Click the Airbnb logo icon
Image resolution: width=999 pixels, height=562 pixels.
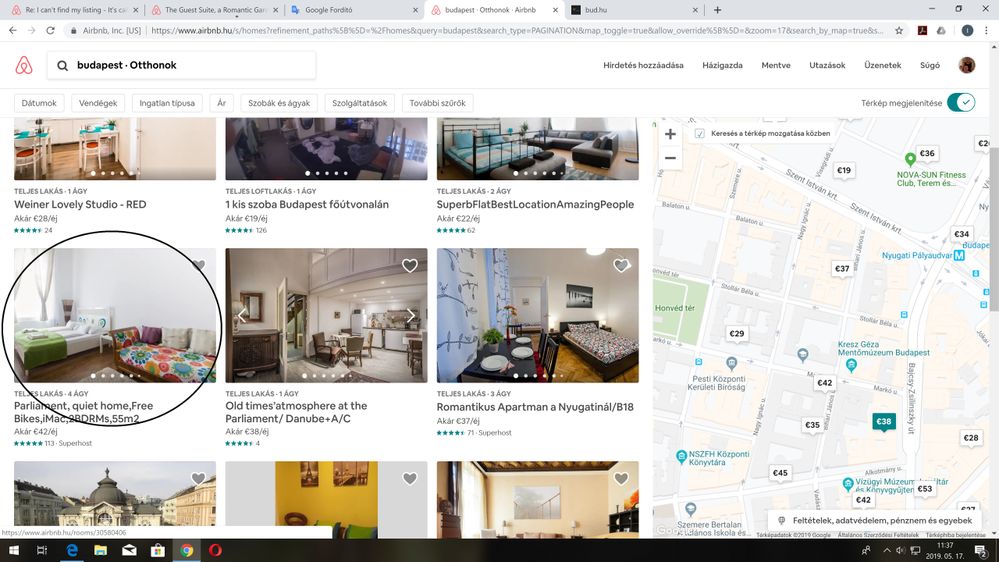click(24, 66)
